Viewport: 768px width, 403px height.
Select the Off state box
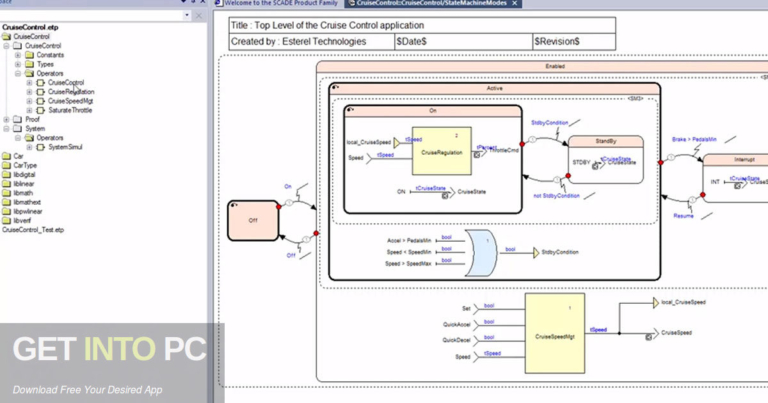253,220
